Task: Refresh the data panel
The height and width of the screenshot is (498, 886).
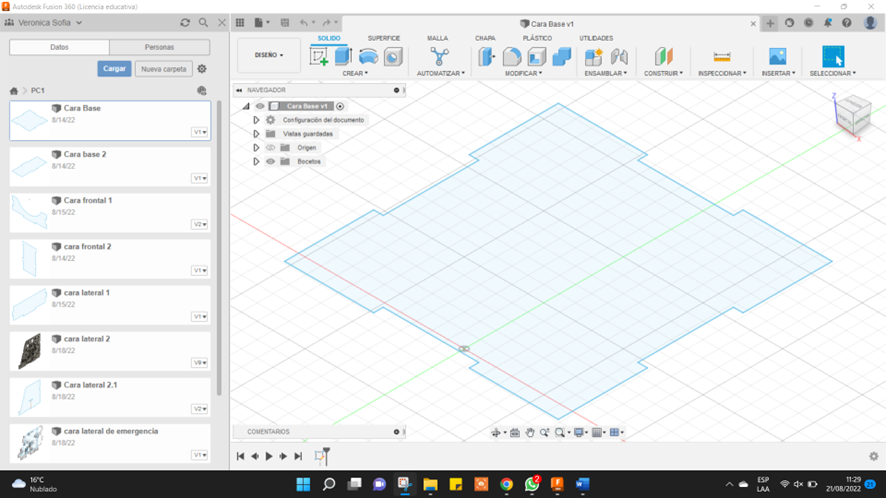Action: tap(185, 23)
